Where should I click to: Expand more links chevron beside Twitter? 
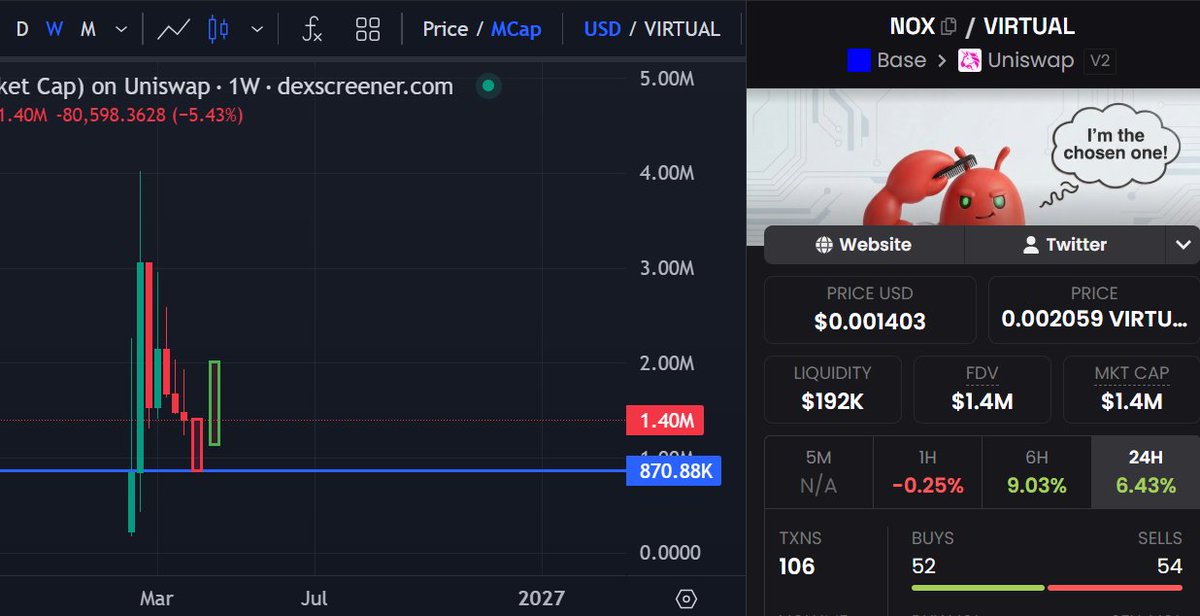point(1183,244)
